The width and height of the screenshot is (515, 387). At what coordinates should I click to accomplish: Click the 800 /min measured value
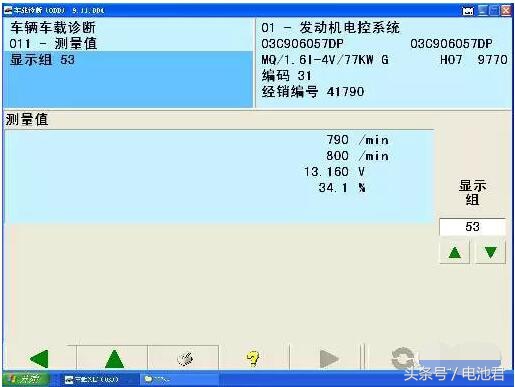(357, 156)
